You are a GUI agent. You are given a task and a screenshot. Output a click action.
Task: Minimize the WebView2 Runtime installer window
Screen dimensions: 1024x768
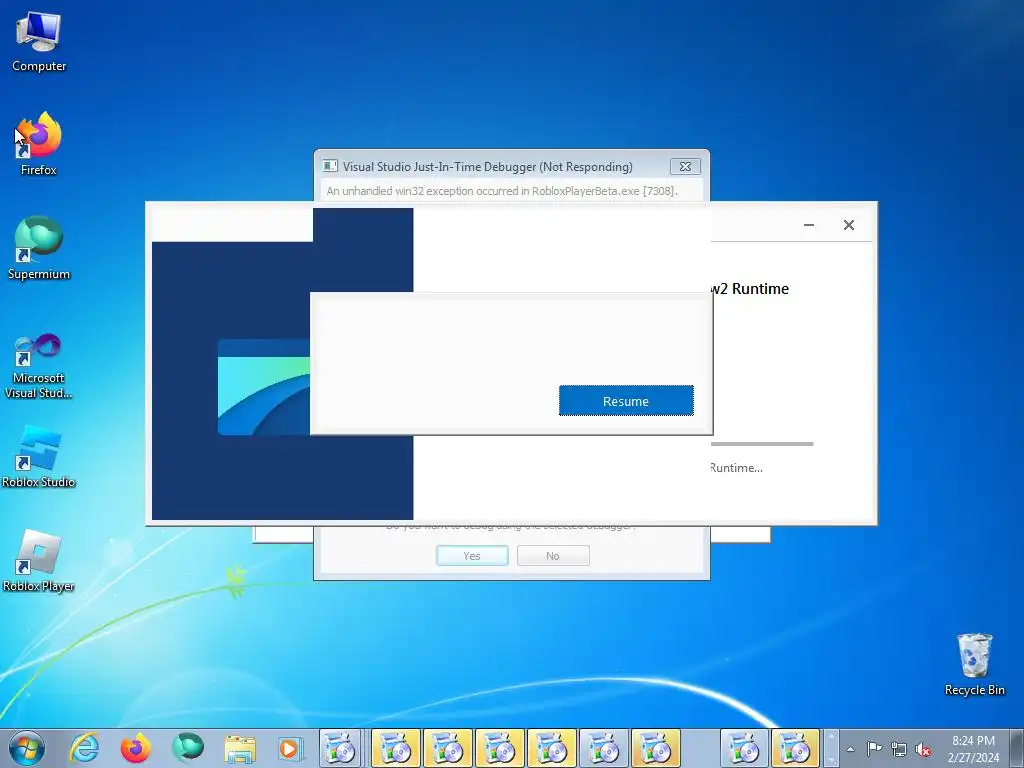pos(808,225)
